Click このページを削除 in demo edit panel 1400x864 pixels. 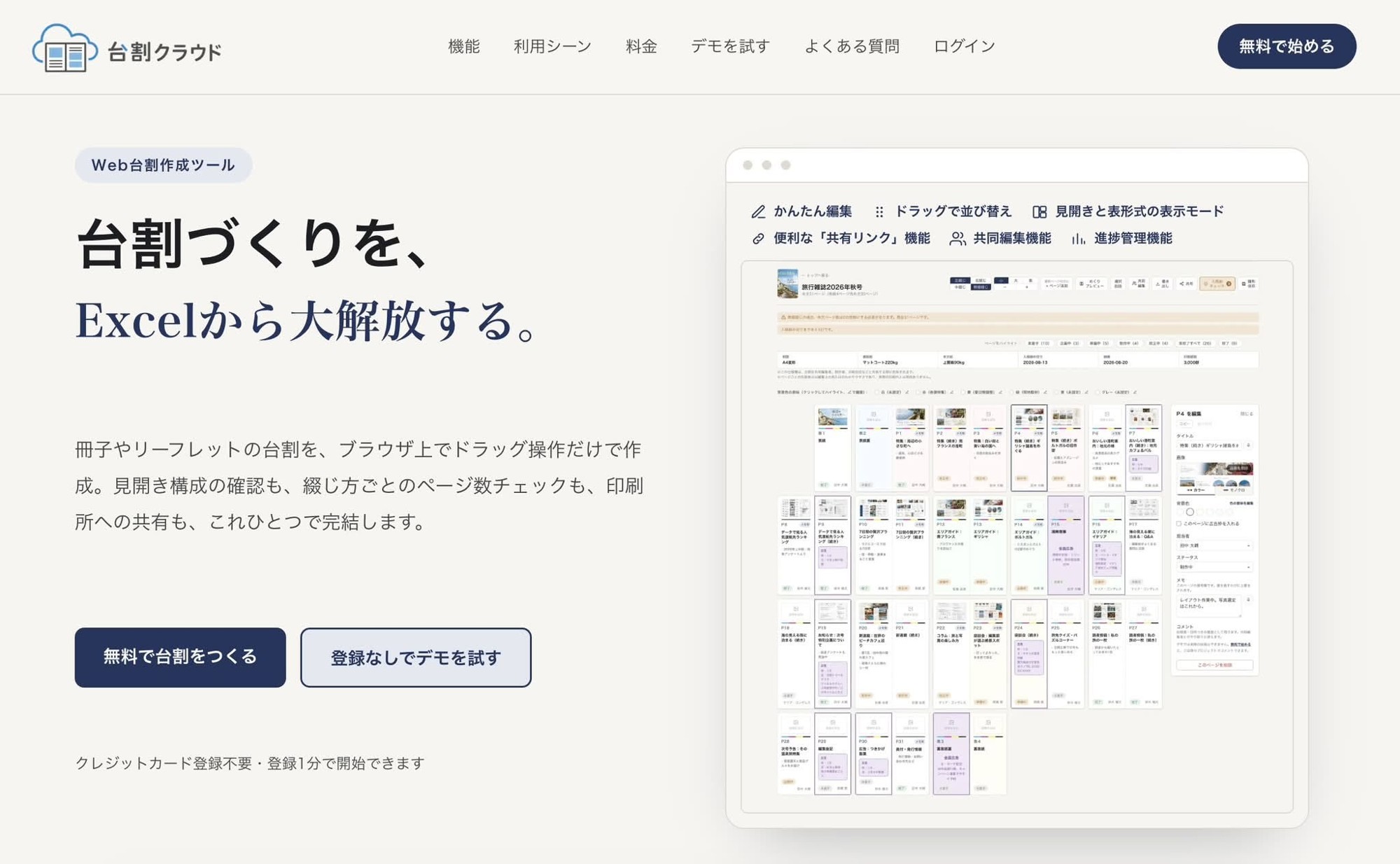pyautogui.click(x=1214, y=665)
